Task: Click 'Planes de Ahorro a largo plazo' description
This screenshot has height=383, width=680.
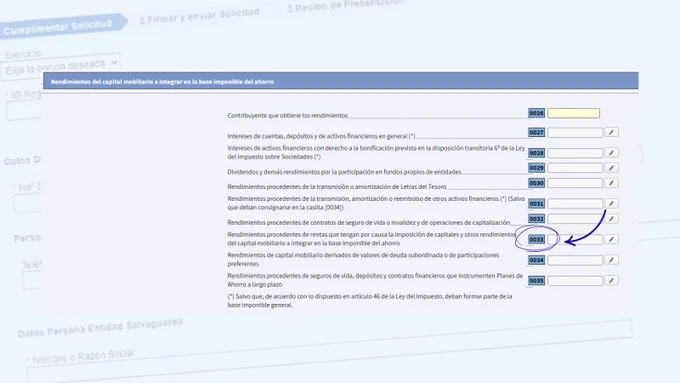Action: (375, 280)
